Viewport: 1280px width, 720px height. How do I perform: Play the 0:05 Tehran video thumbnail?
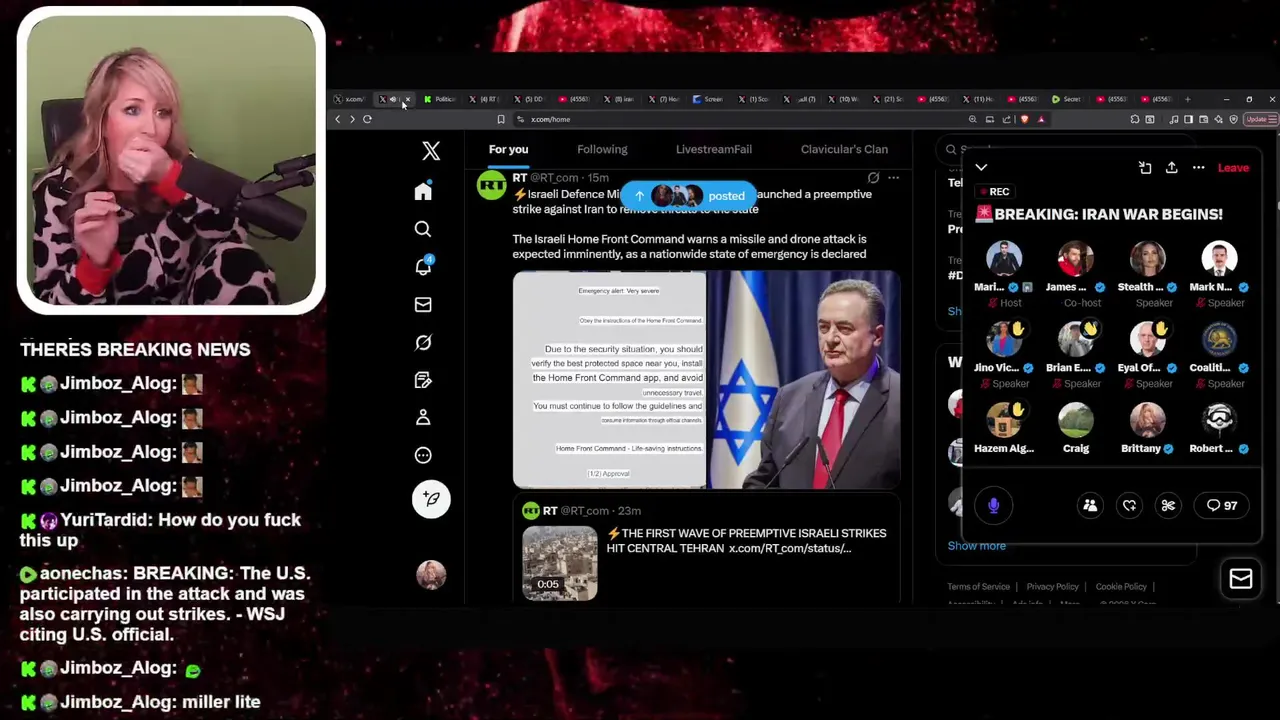560,563
